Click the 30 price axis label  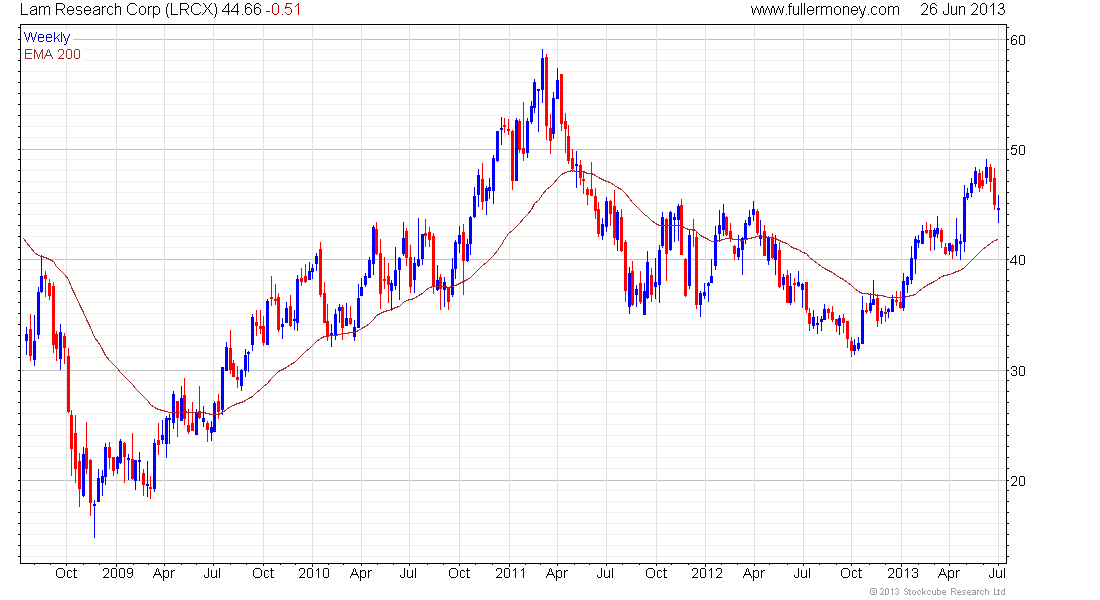[x=1017, y=371]
